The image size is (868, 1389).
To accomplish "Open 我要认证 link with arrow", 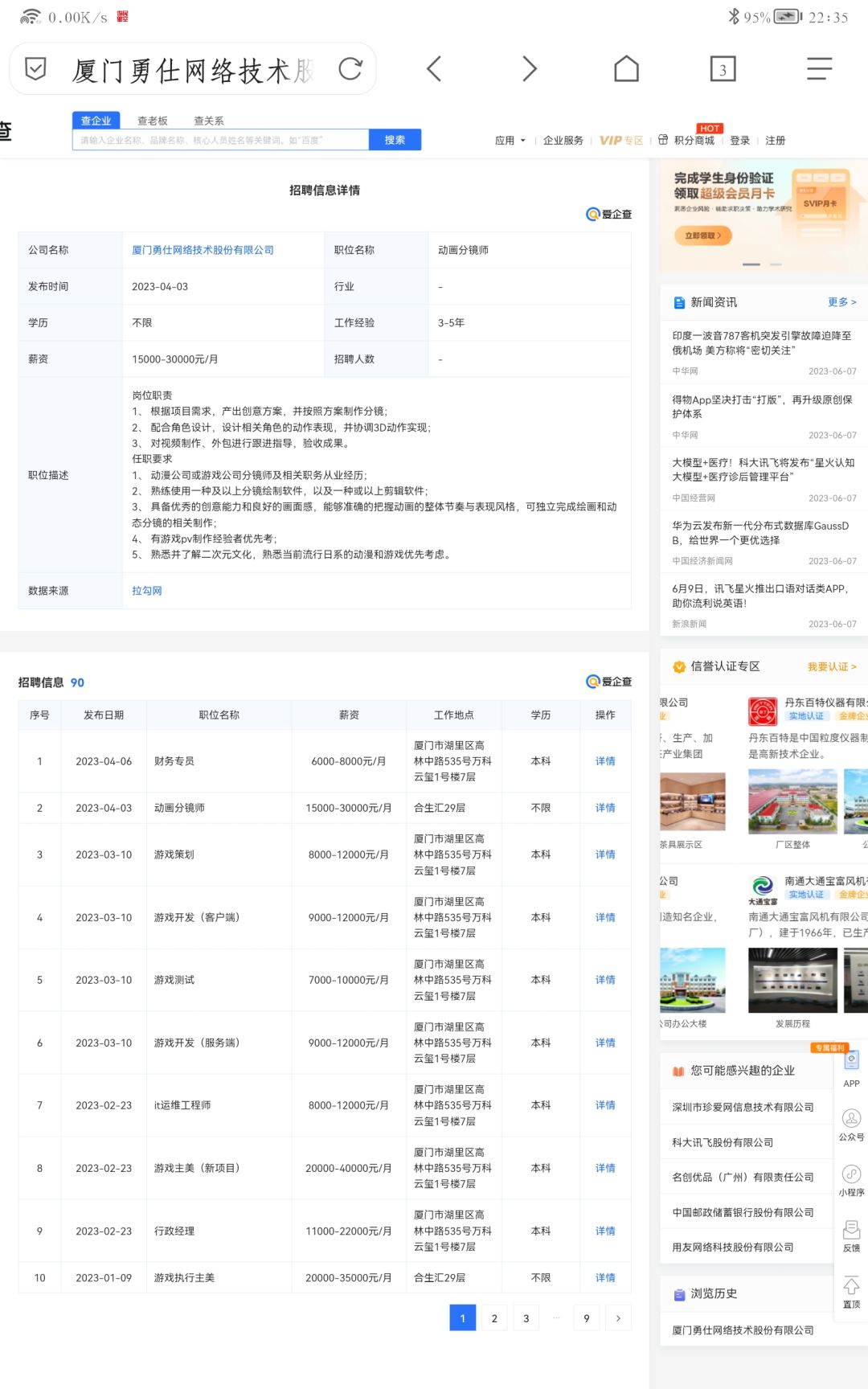I will (x=832, y=666).
